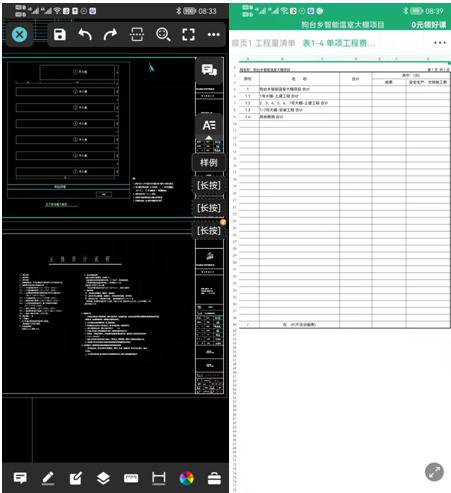Screen dimensions: 451x493
Task: Tap the 0元领好课 link
Action: [428, 25]
